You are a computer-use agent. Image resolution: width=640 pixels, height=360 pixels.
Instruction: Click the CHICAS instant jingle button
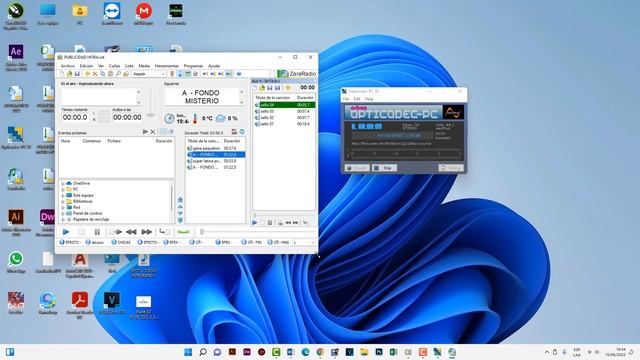[x=121, y=242]
